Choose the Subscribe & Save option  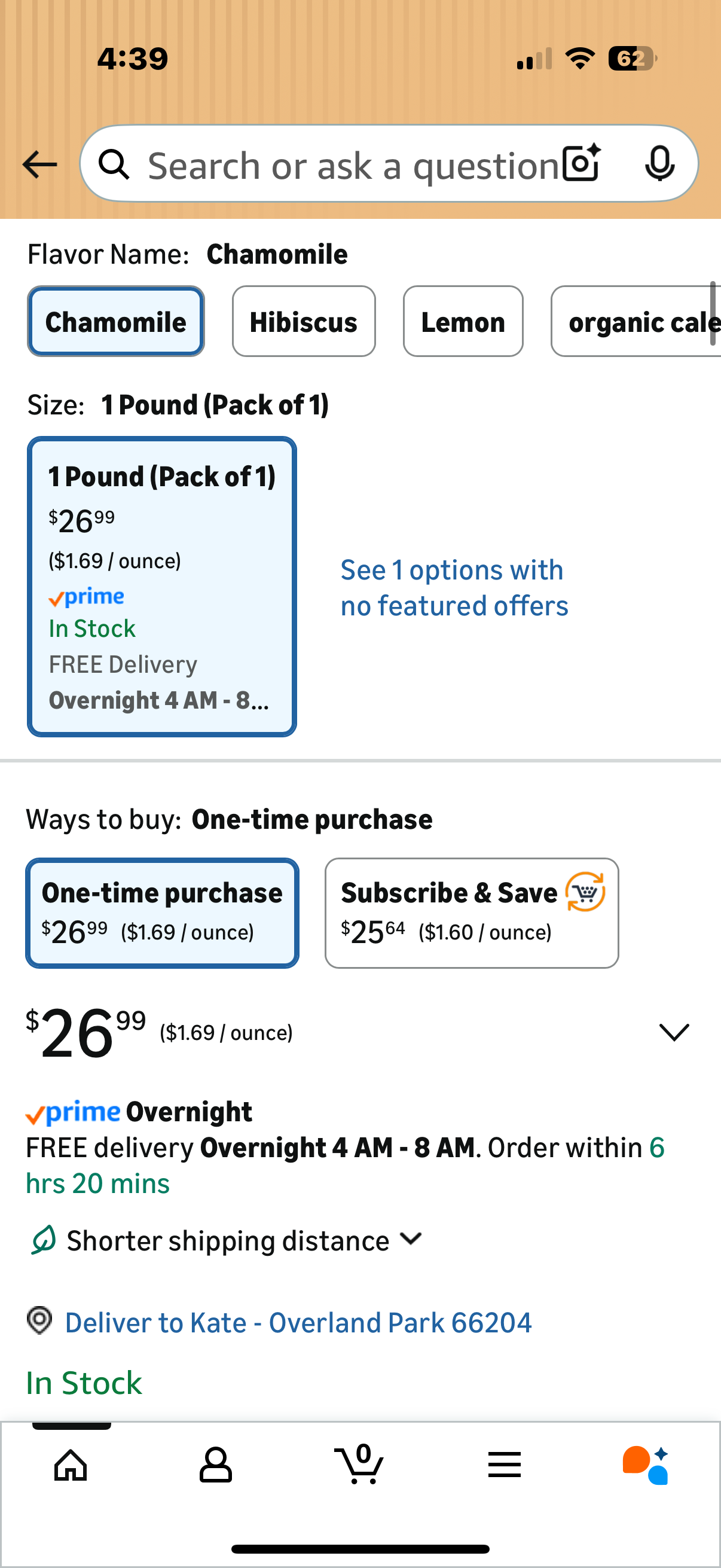point(472,913)
